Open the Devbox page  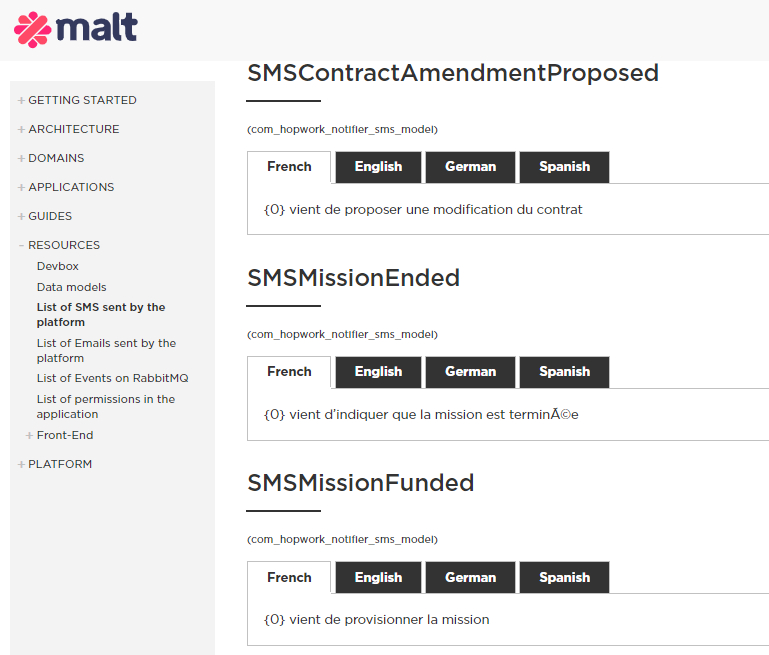tap(58, 266)
